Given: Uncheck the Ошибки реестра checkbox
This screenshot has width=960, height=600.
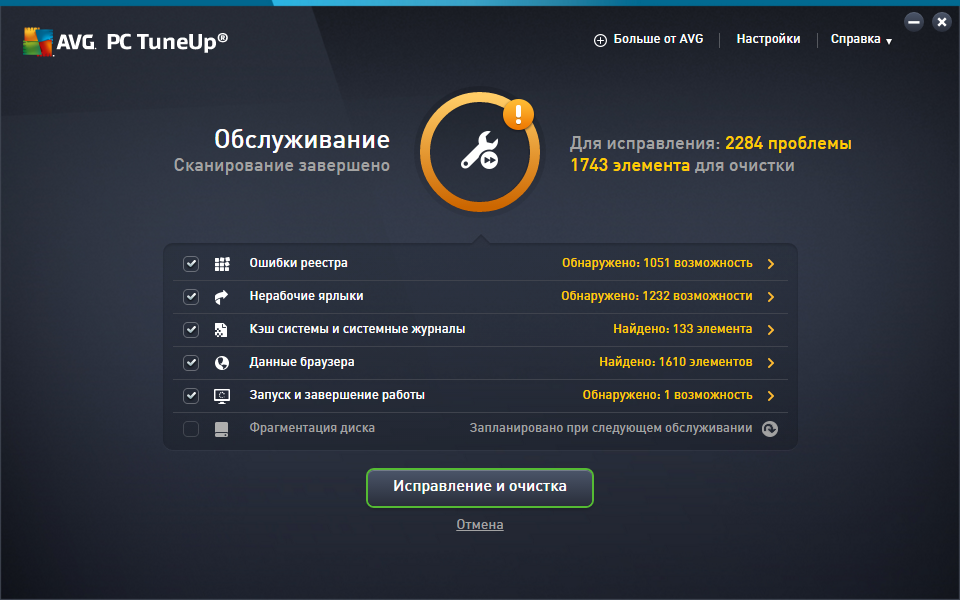Looking at the screenshot, I should [191, 264].
